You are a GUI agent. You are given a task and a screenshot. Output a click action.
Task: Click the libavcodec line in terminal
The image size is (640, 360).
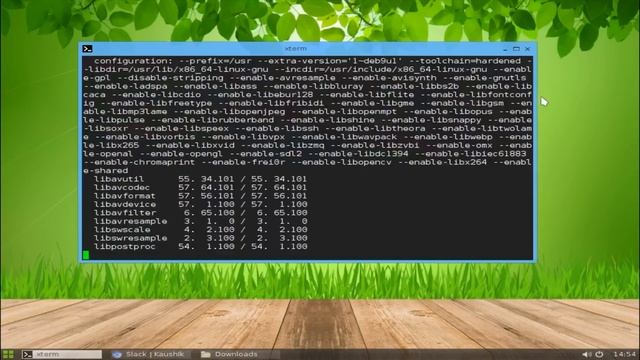[200, 187]
